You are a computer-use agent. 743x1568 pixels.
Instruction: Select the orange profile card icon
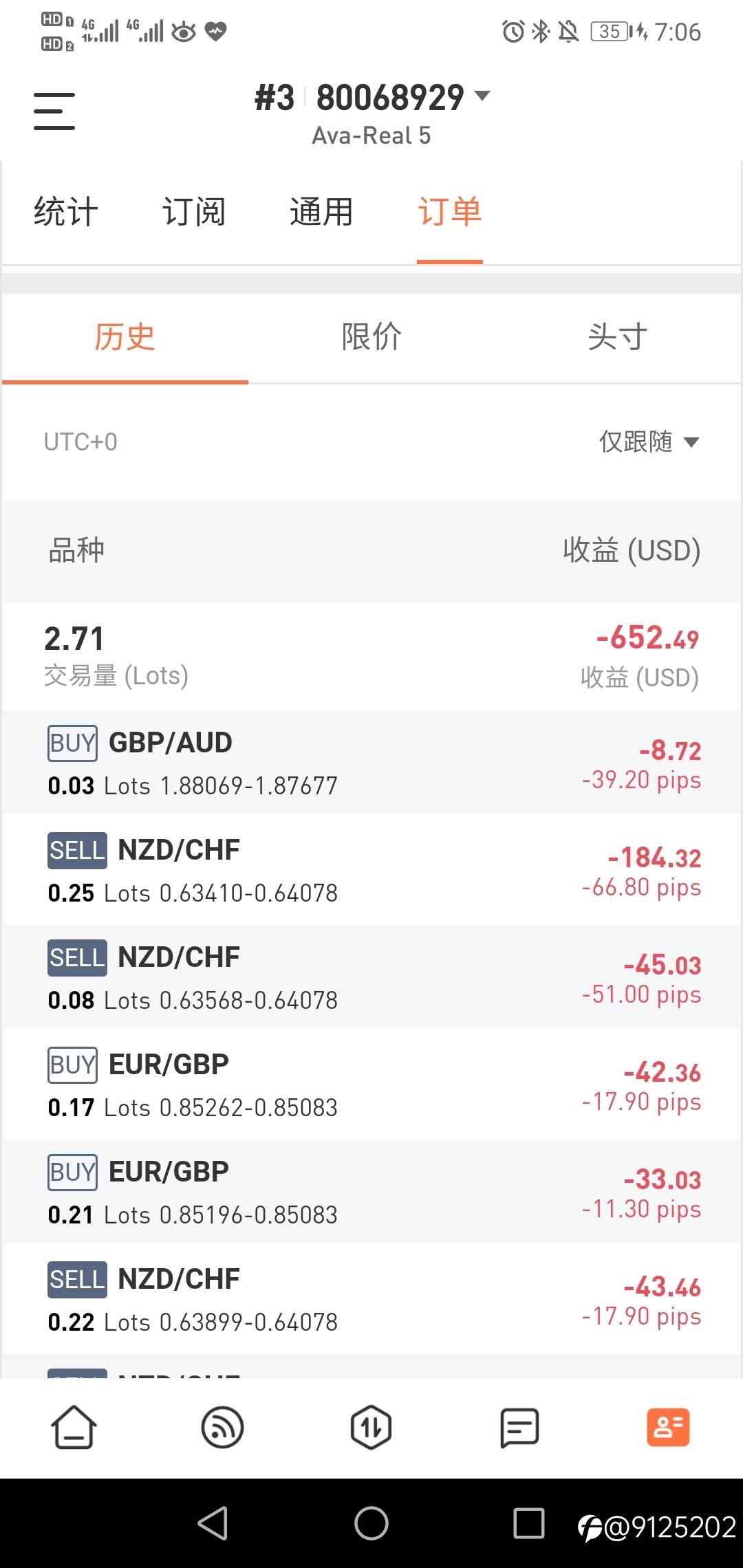[667, 1428]
